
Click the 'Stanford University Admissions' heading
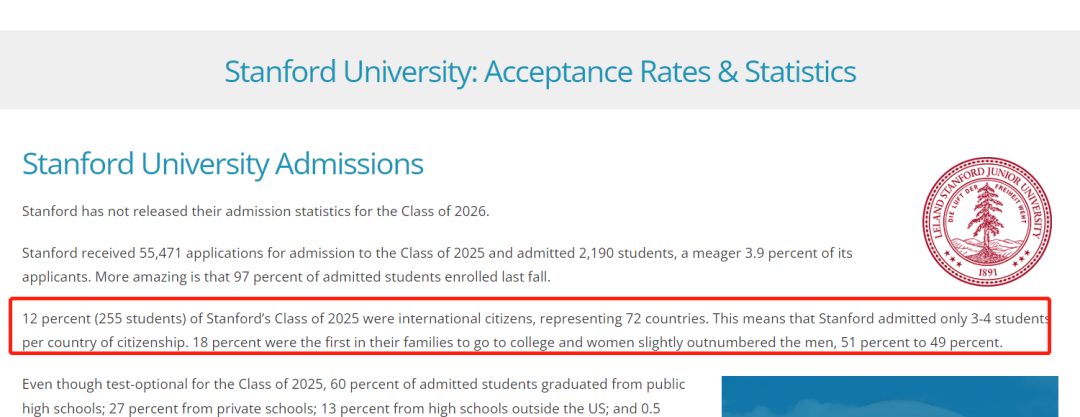pos(222,165)
